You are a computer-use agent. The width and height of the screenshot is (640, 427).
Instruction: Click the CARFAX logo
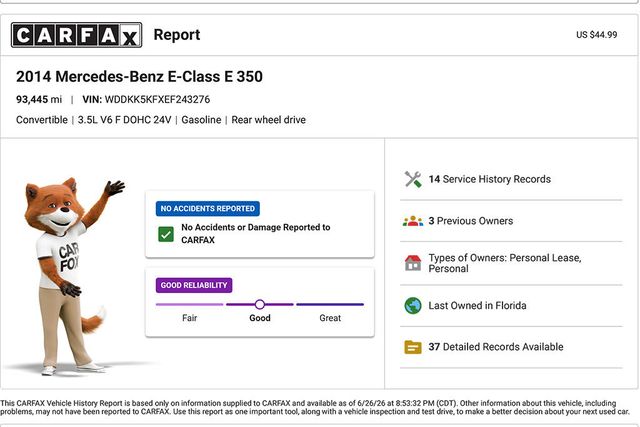[x=77, y=35]
